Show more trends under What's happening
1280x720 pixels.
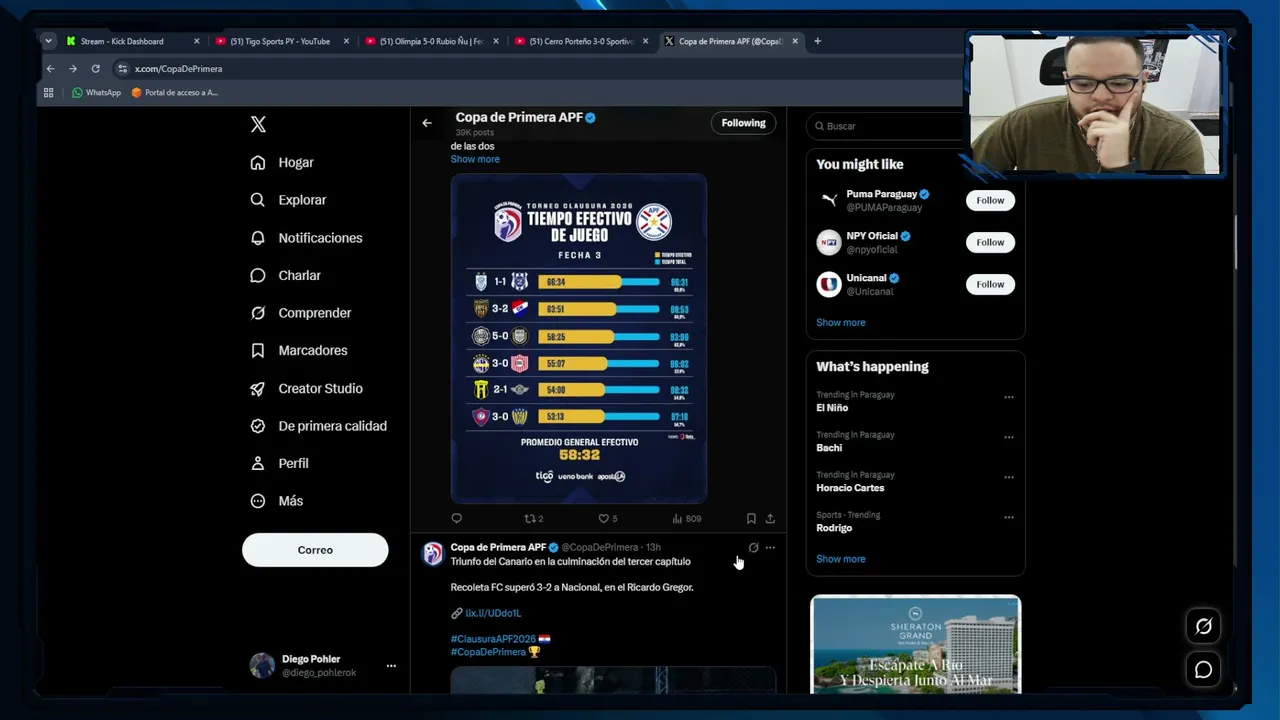[841, 559]
